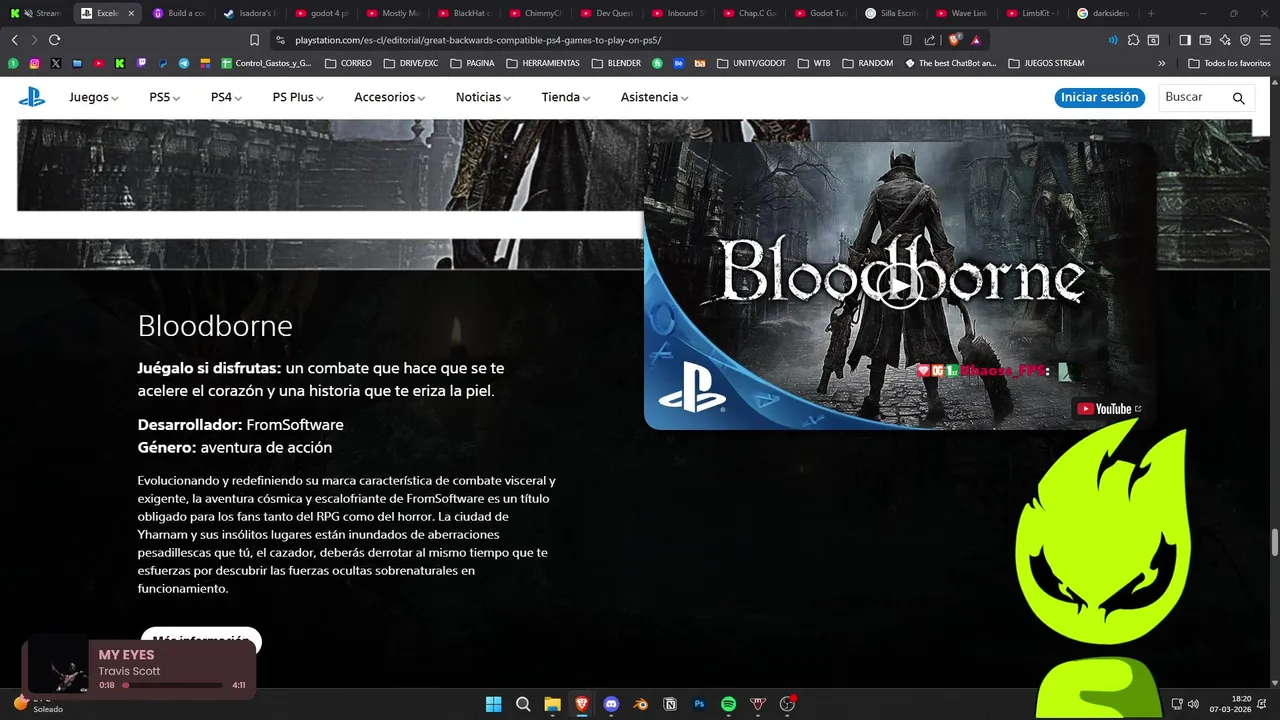Open the Telegram bookmark icon
Screen dimensions: 1280x720
(x=184, y=63)
